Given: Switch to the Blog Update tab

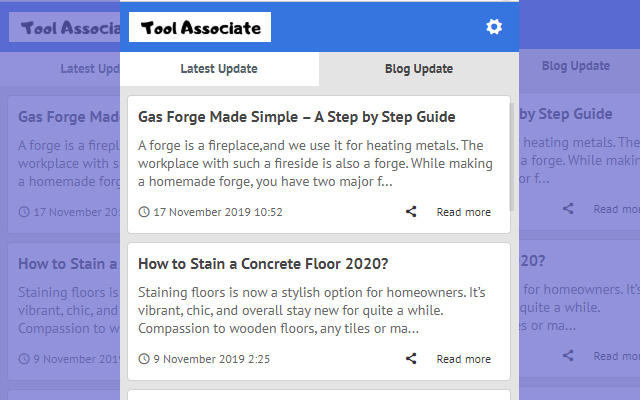Looking at the screenshot, I should 419,69.
